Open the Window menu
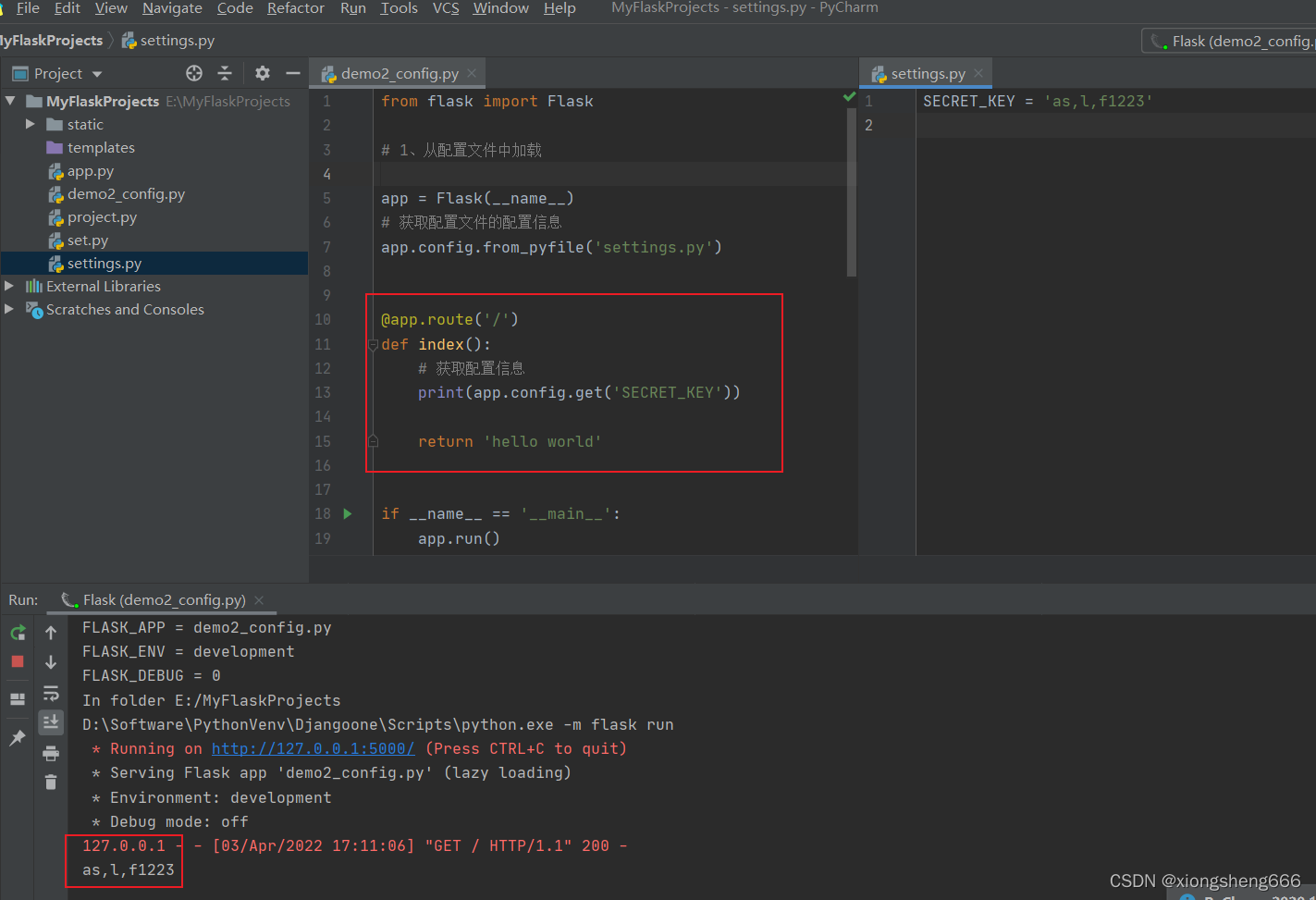 click(x=500, y=8)
